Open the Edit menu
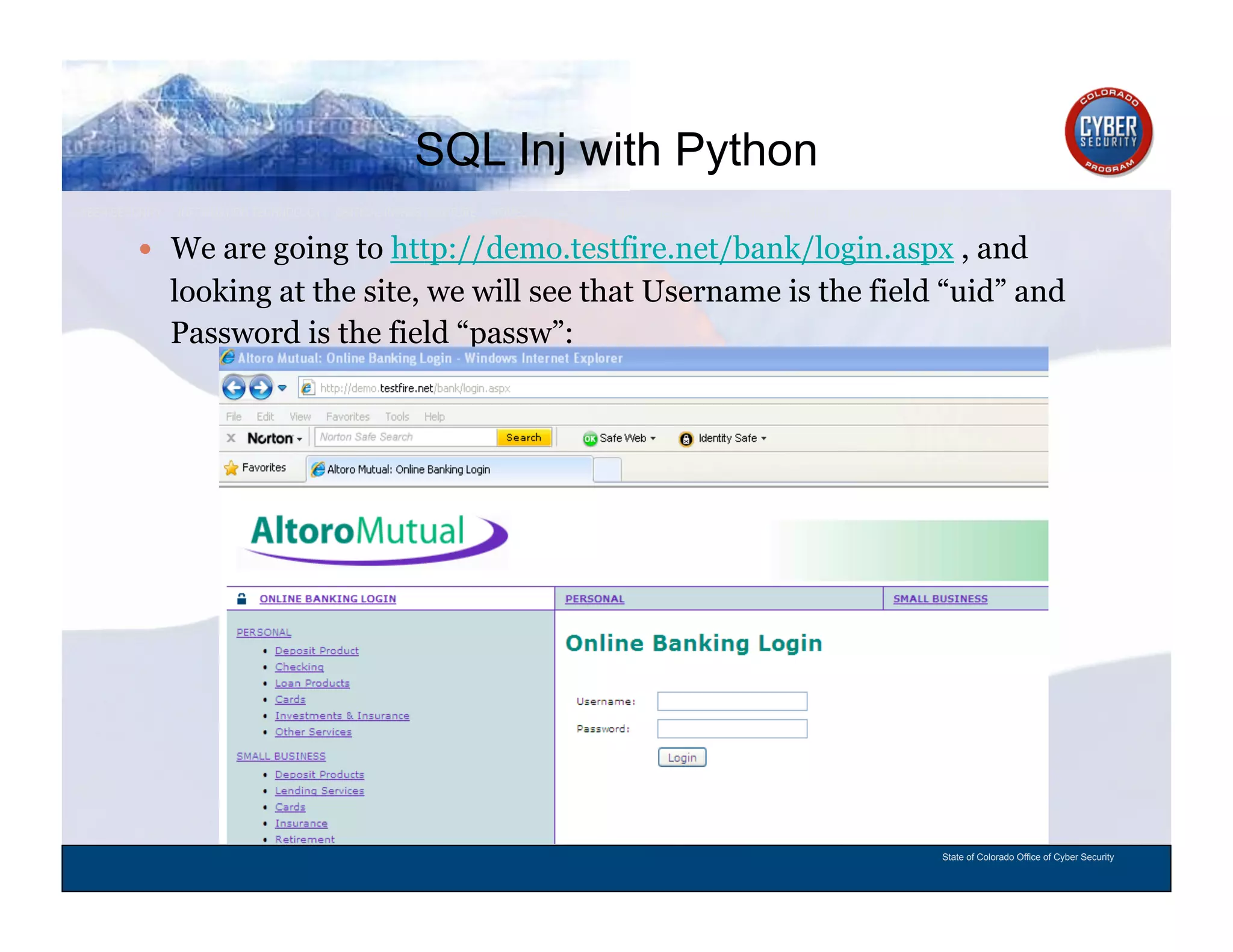The height and width of the screenshot is (952, 1233). [265, 416]
